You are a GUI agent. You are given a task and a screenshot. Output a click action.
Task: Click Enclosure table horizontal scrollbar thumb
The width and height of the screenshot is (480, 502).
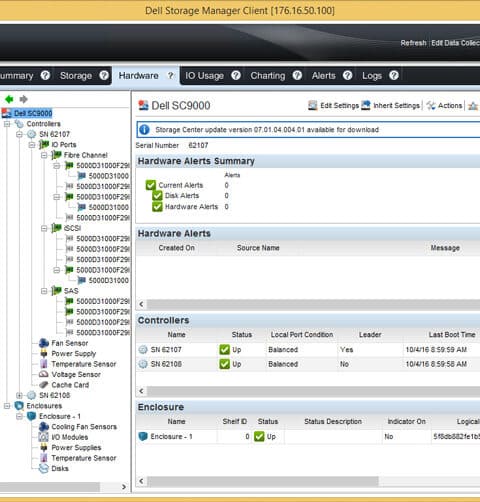click(263, 481)
